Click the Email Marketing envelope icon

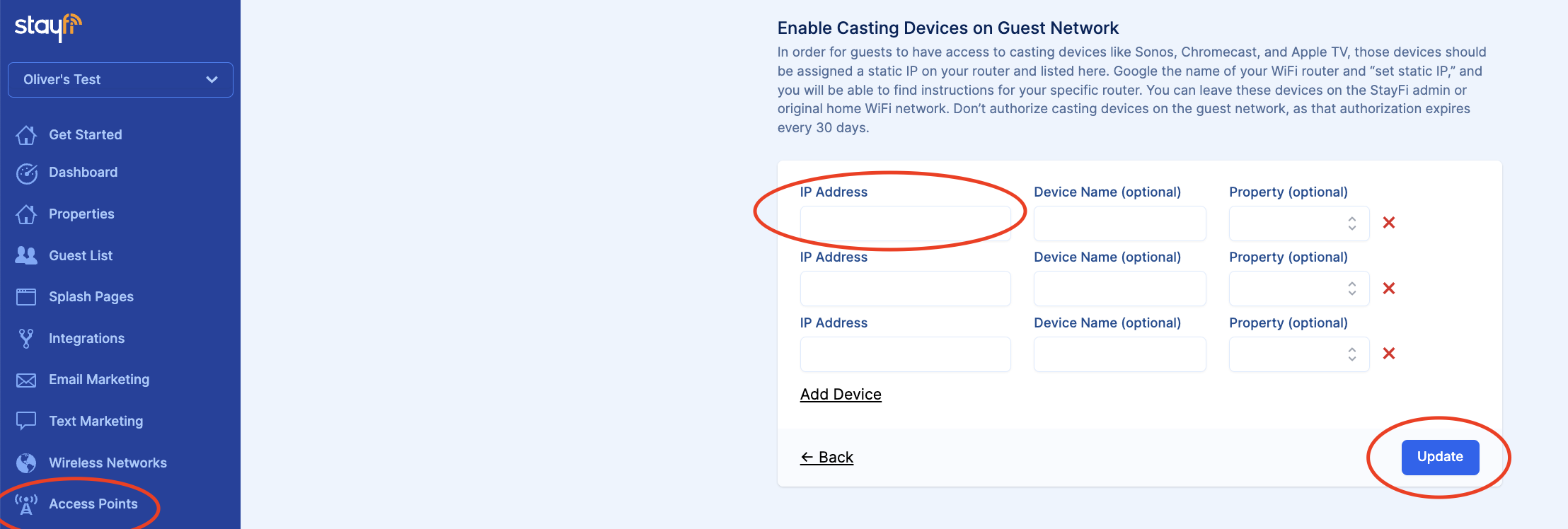[x=26, y=380]
